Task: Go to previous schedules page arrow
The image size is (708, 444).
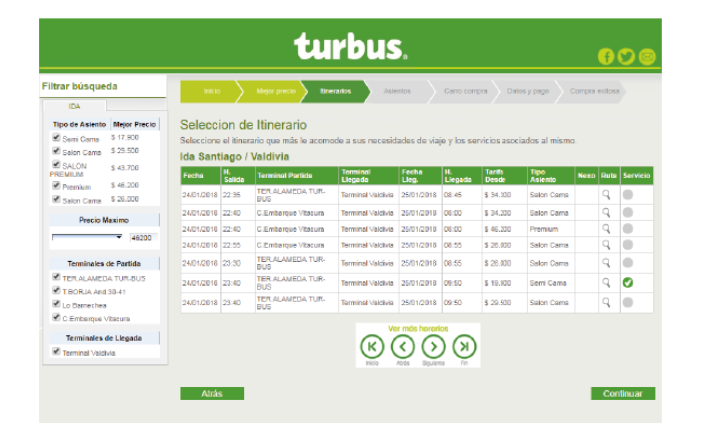Action: 403,347
